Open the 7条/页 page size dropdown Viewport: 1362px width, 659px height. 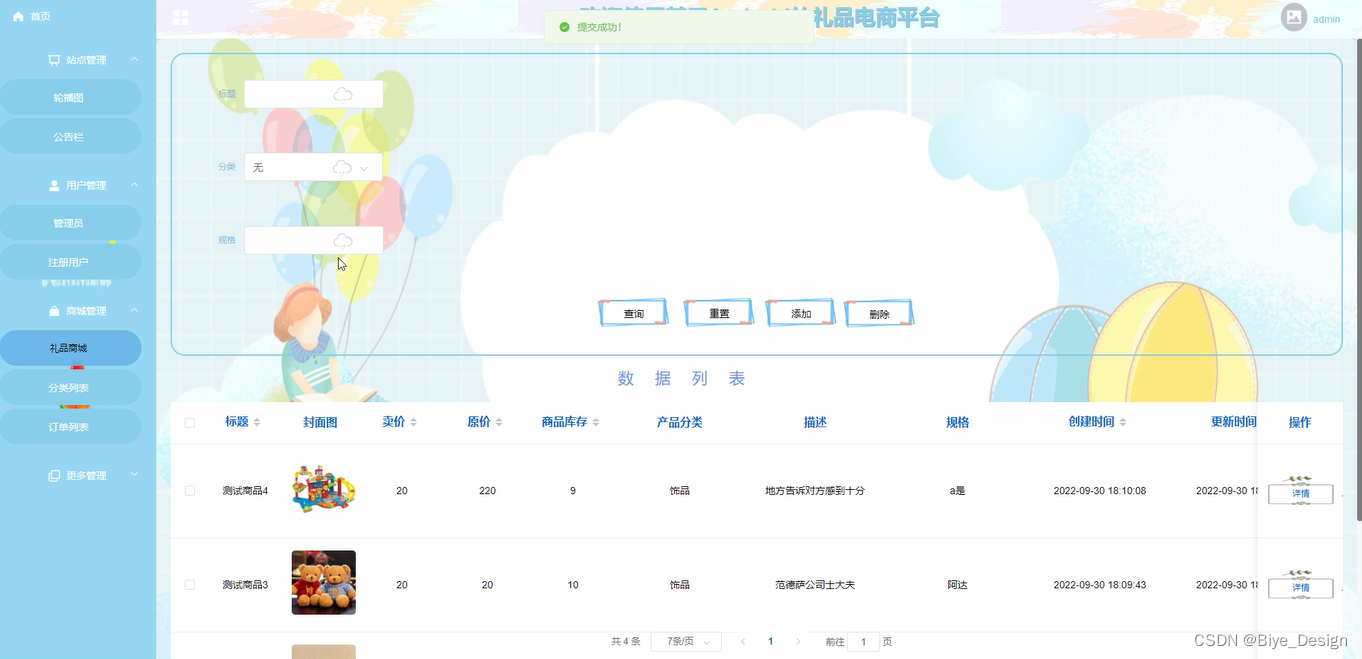pos(686,642)
